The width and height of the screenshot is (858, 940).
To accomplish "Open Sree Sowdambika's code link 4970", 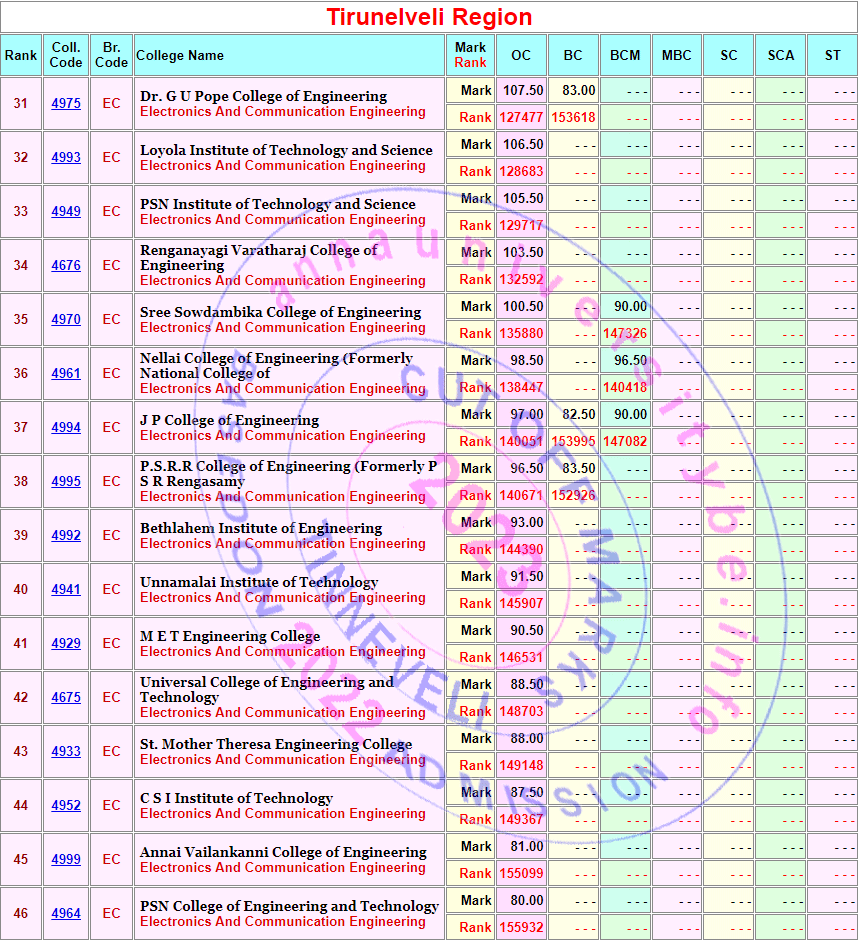I will (66, 320).
